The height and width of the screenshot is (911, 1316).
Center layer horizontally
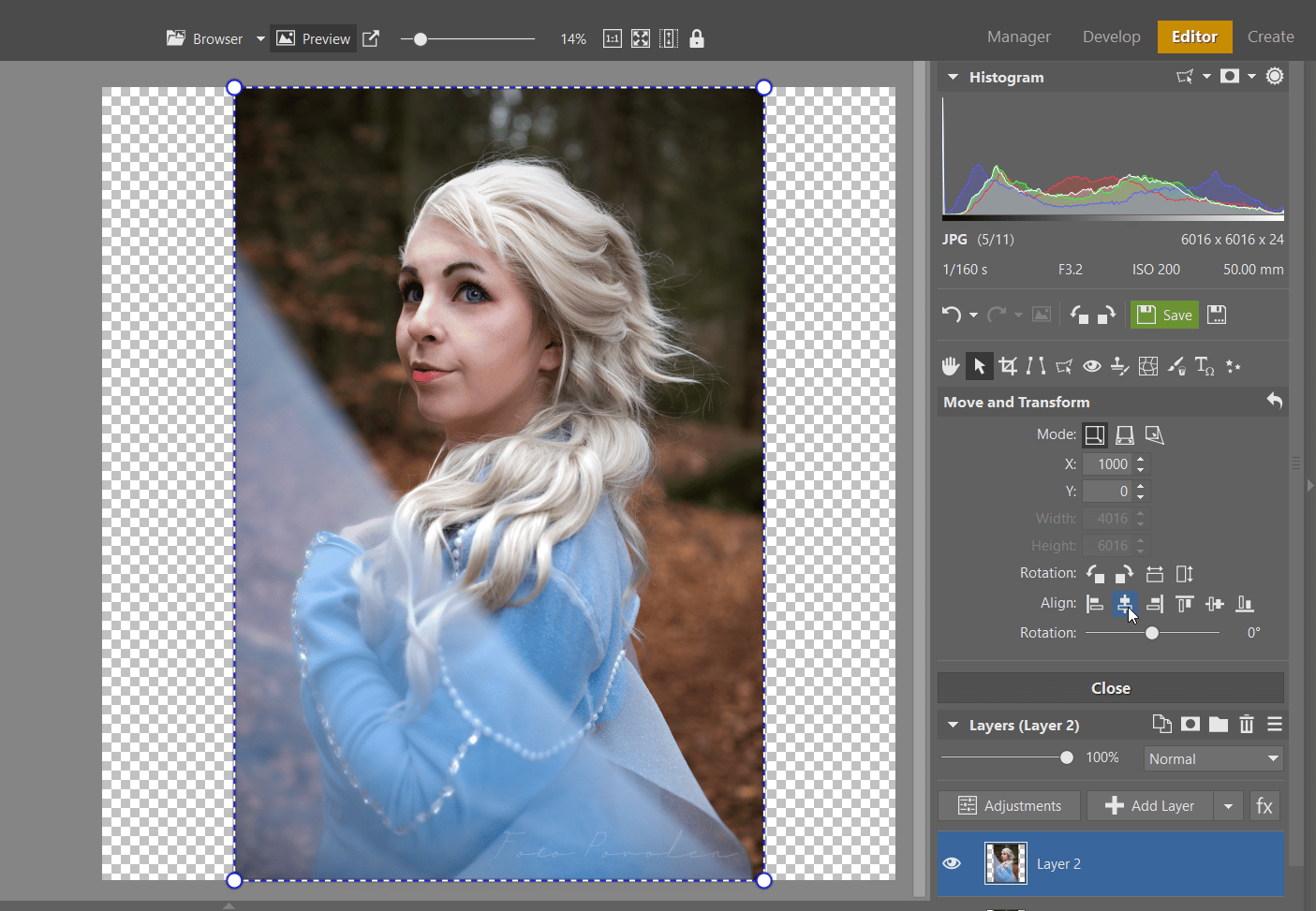point(1125,604)
